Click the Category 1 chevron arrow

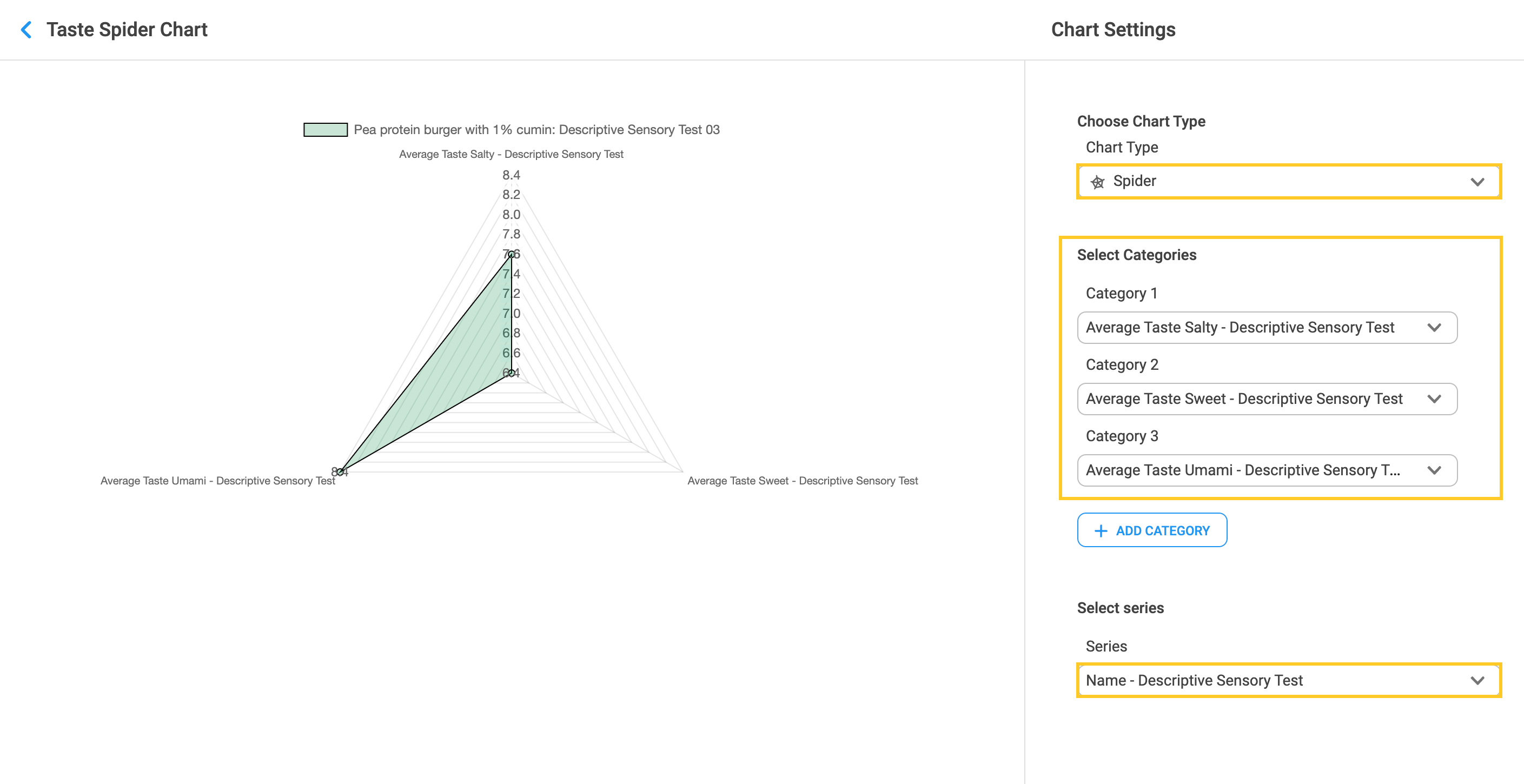(1434, 327)
